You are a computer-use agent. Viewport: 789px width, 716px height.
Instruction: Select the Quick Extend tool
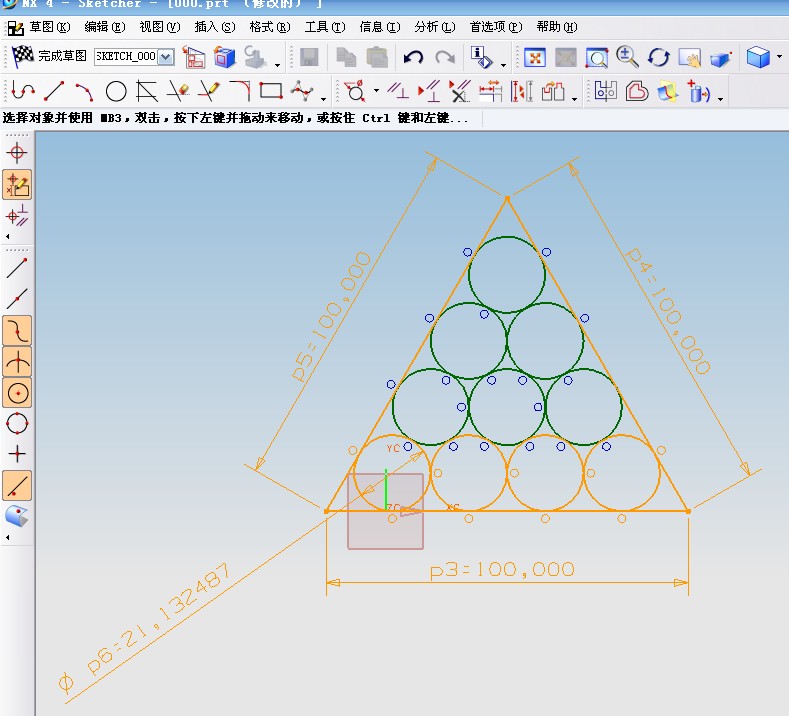click(x=209, y=91)
